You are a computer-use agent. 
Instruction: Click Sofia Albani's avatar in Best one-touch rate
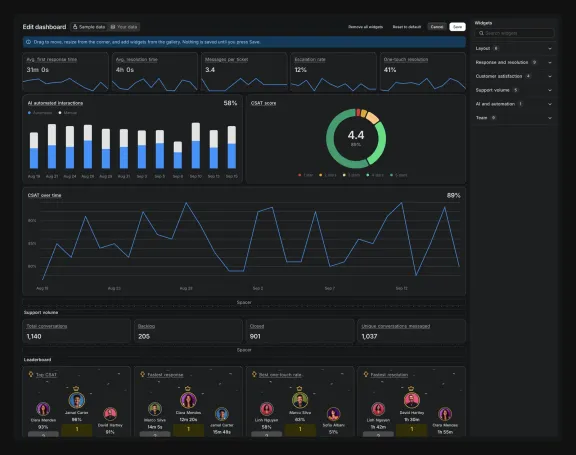coord(334,414)
